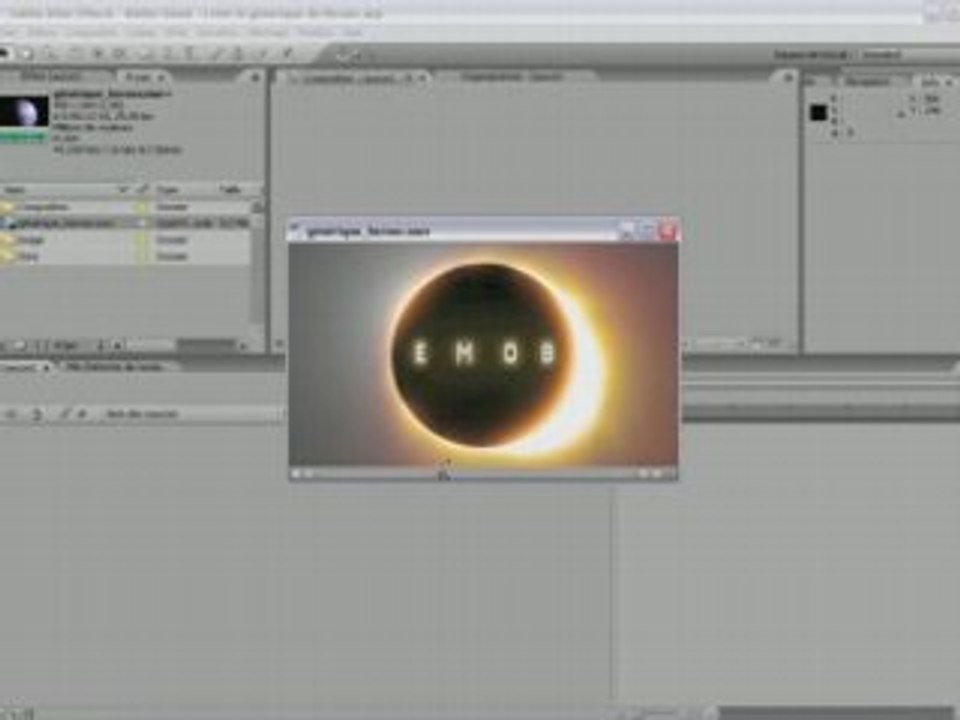Select the Rotation tool in the toolbar
The height and width of the screenshot is (720, 960).
click(75, 54)
